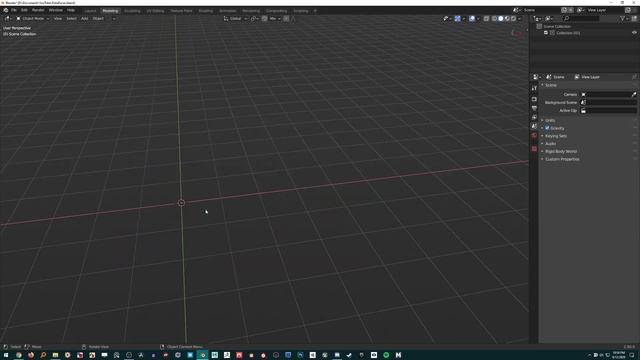Viewport: 640px width, 360px height.
Task: Open the Scene selector in top bar
Action: [x=516, y=10]
